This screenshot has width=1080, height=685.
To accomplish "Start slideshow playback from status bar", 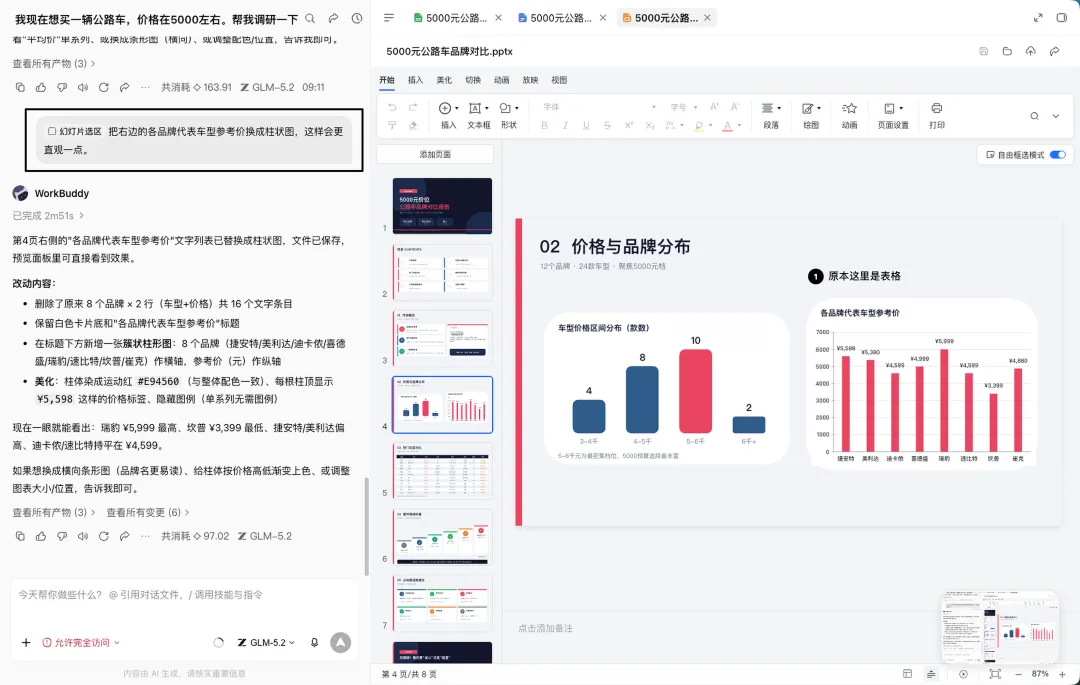I will 963,674.
